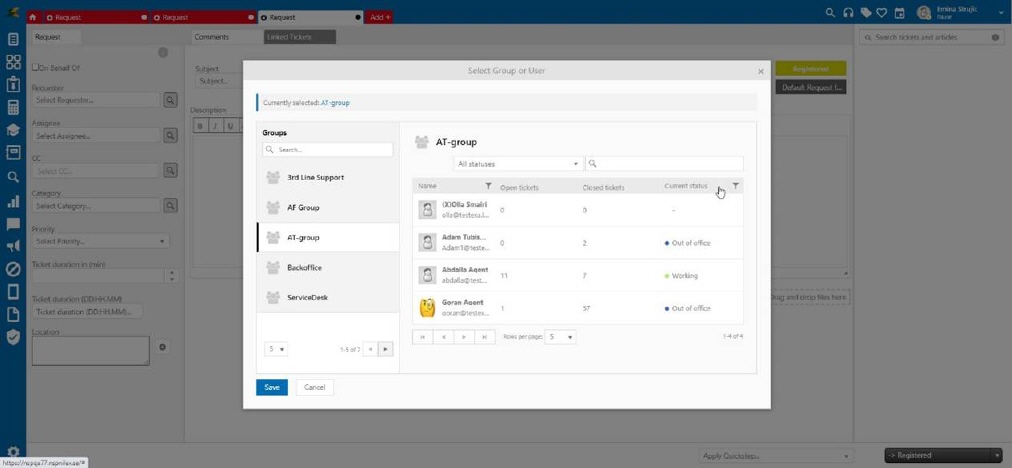
Task: Expand the All statuses dropdown
Action: coord(518,164)
